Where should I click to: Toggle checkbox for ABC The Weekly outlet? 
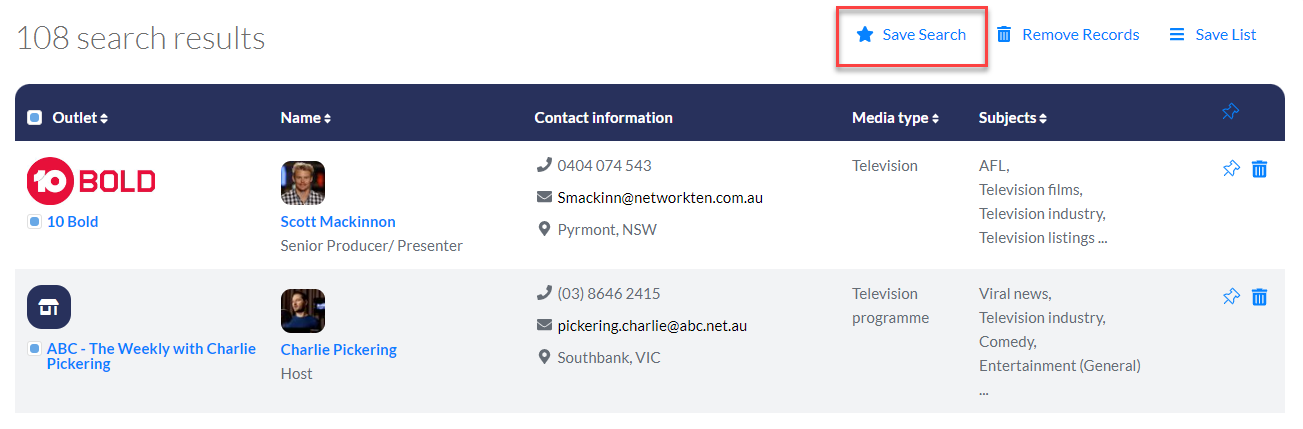point(35,349)
